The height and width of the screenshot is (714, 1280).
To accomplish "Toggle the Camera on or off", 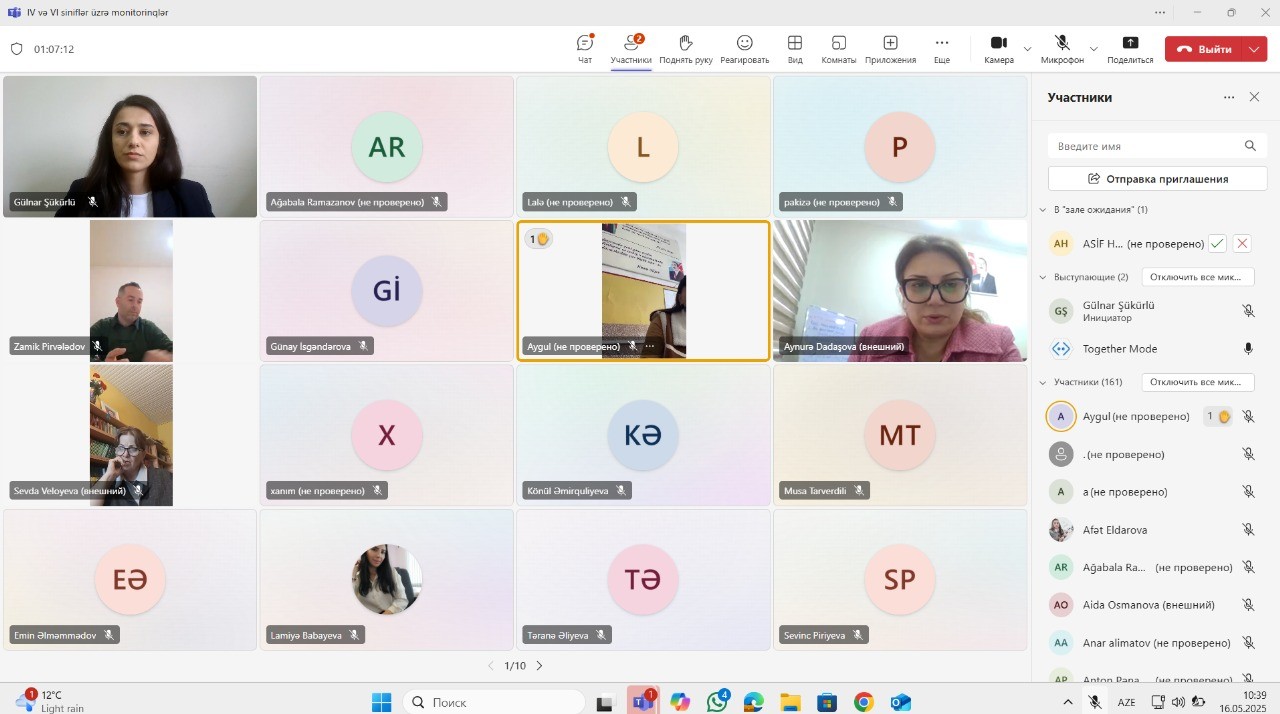I will point(998,47).
